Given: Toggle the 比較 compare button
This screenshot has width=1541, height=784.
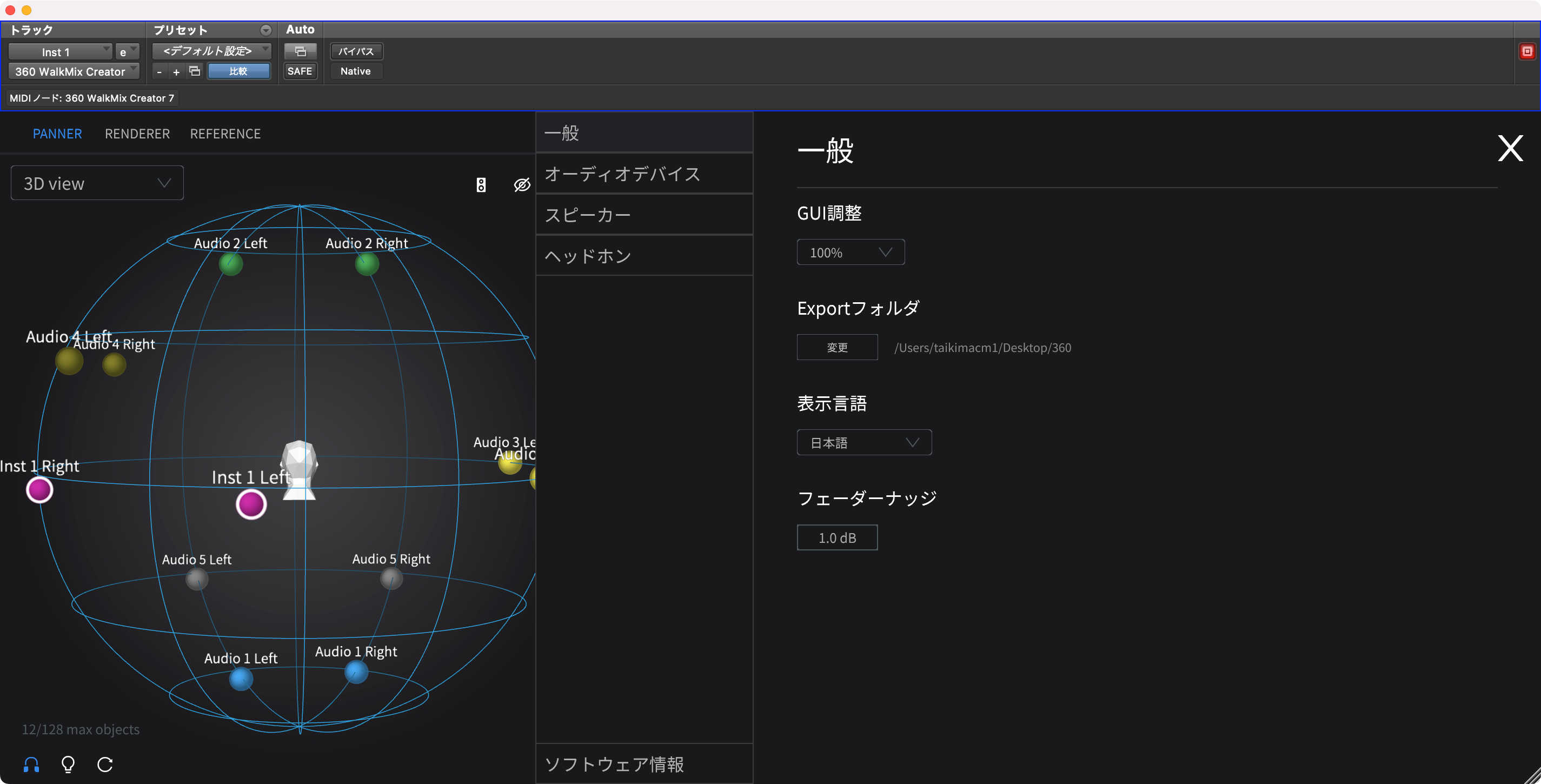Looking at the screenshot, I should (238, 71).
